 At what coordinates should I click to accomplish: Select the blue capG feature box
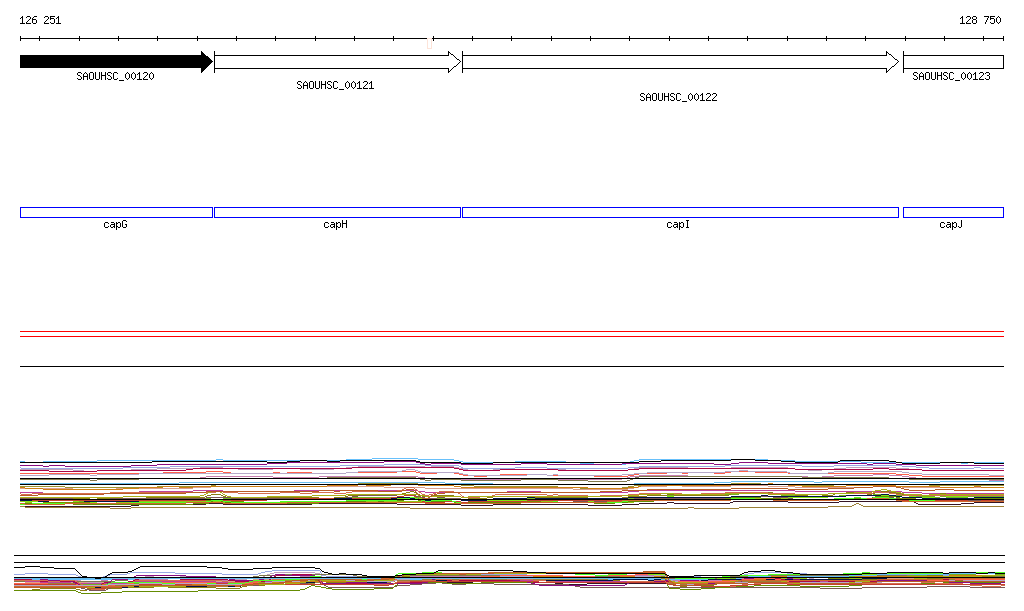[116, 212]
